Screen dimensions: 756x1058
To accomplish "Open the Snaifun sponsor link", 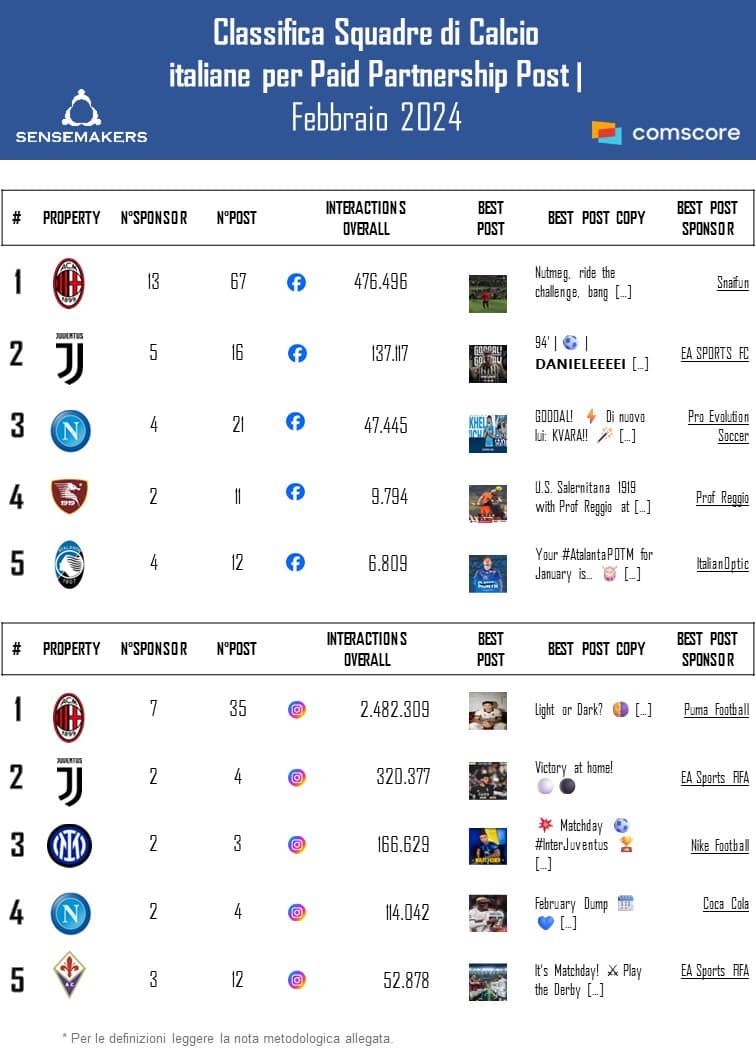I will (x=732, y=283).
